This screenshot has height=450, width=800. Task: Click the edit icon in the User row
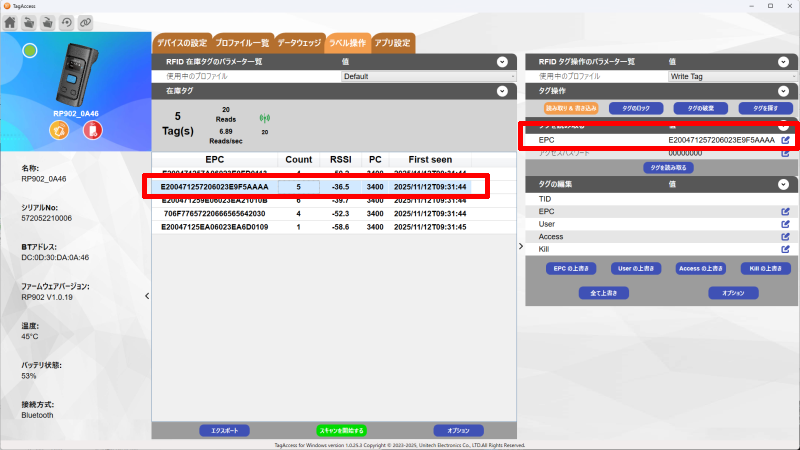(785, 224)
